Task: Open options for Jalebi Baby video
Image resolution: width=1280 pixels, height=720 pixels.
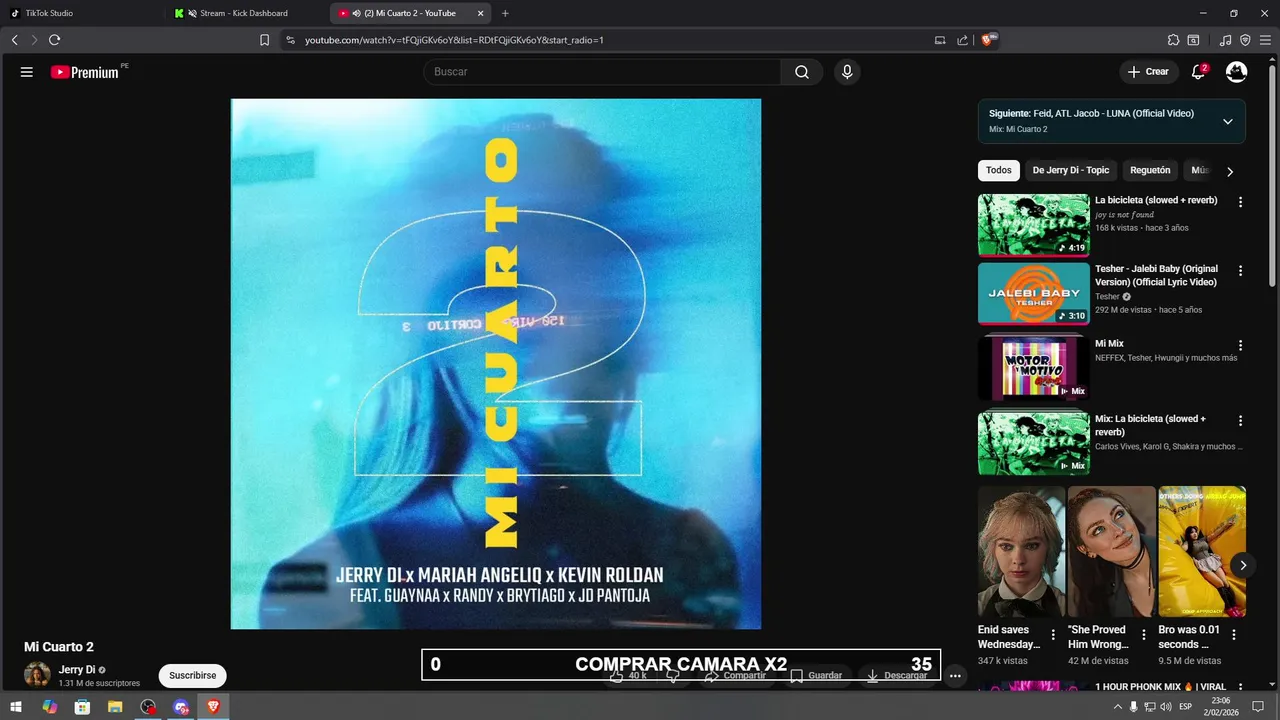Action: tap(1240, 271)
